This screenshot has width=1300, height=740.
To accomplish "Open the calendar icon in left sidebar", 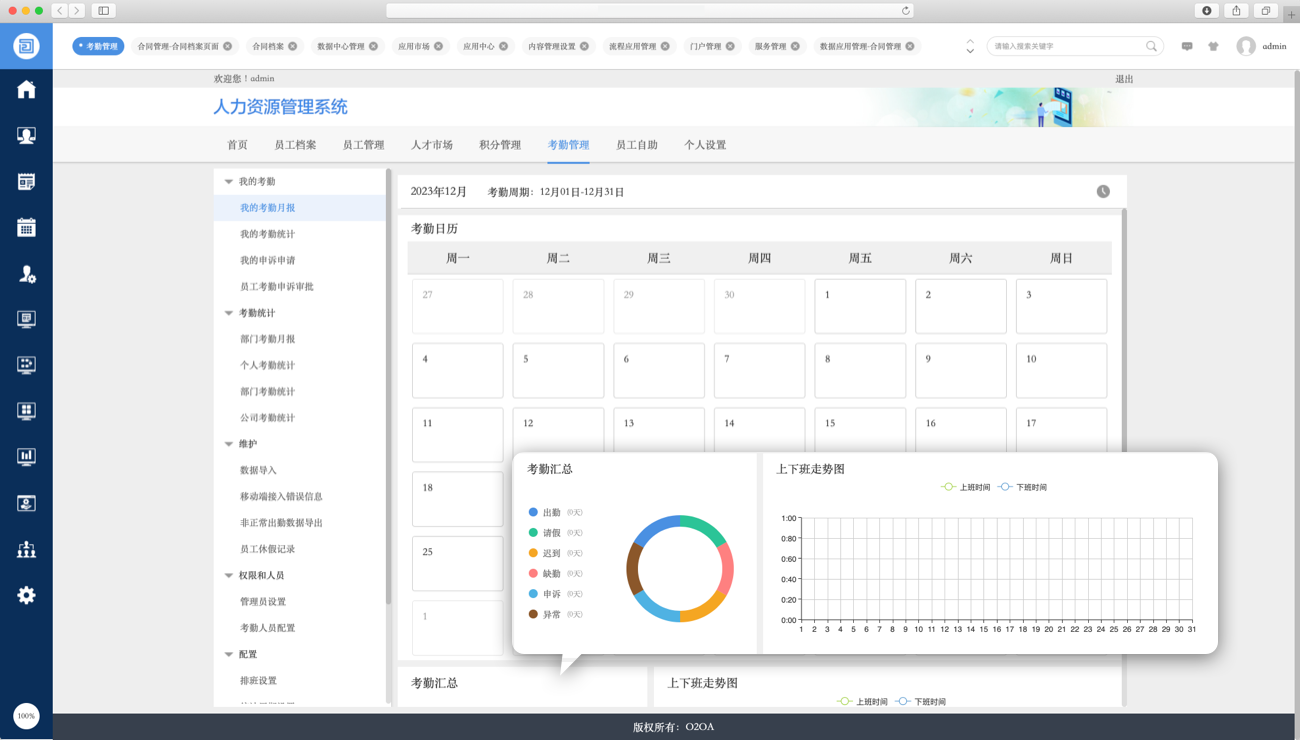I will click(x=26, y=227).
